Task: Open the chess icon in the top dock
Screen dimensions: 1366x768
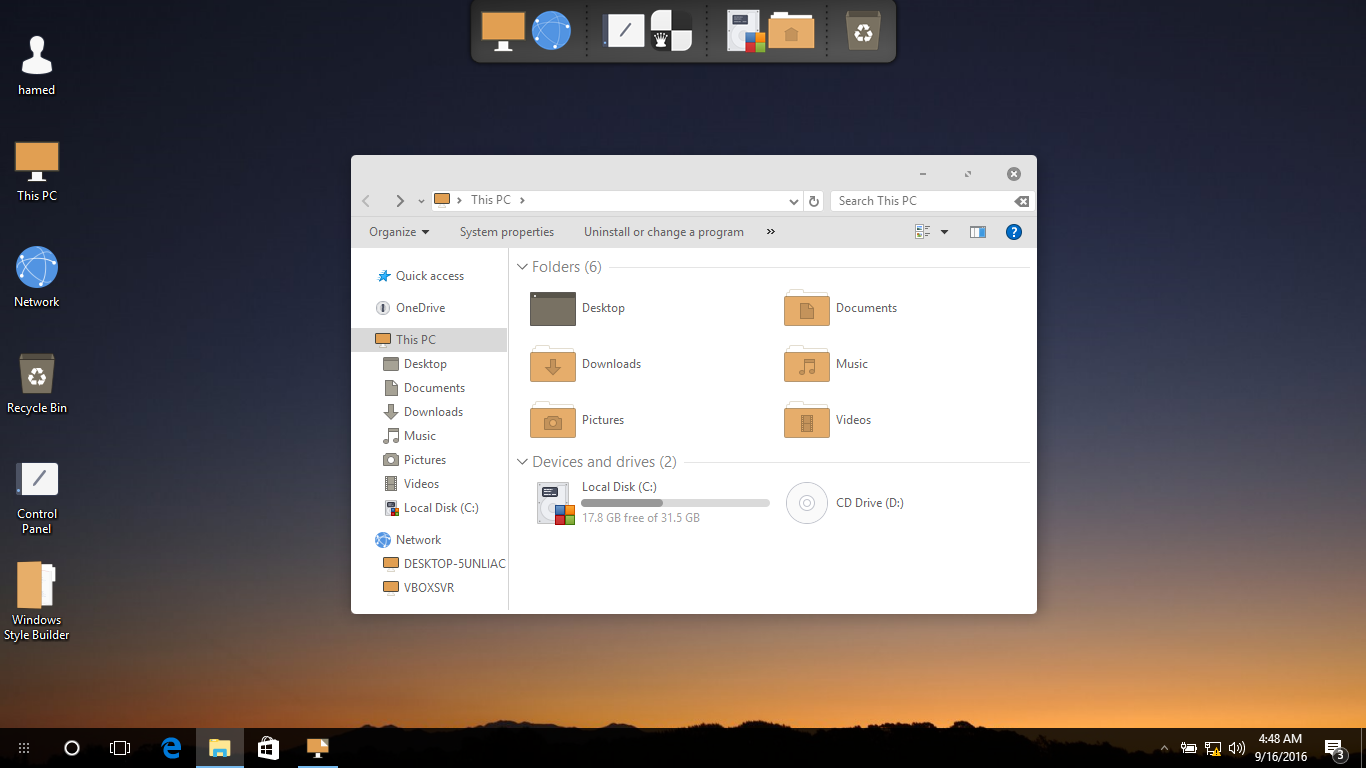Action: coord(671,31)
